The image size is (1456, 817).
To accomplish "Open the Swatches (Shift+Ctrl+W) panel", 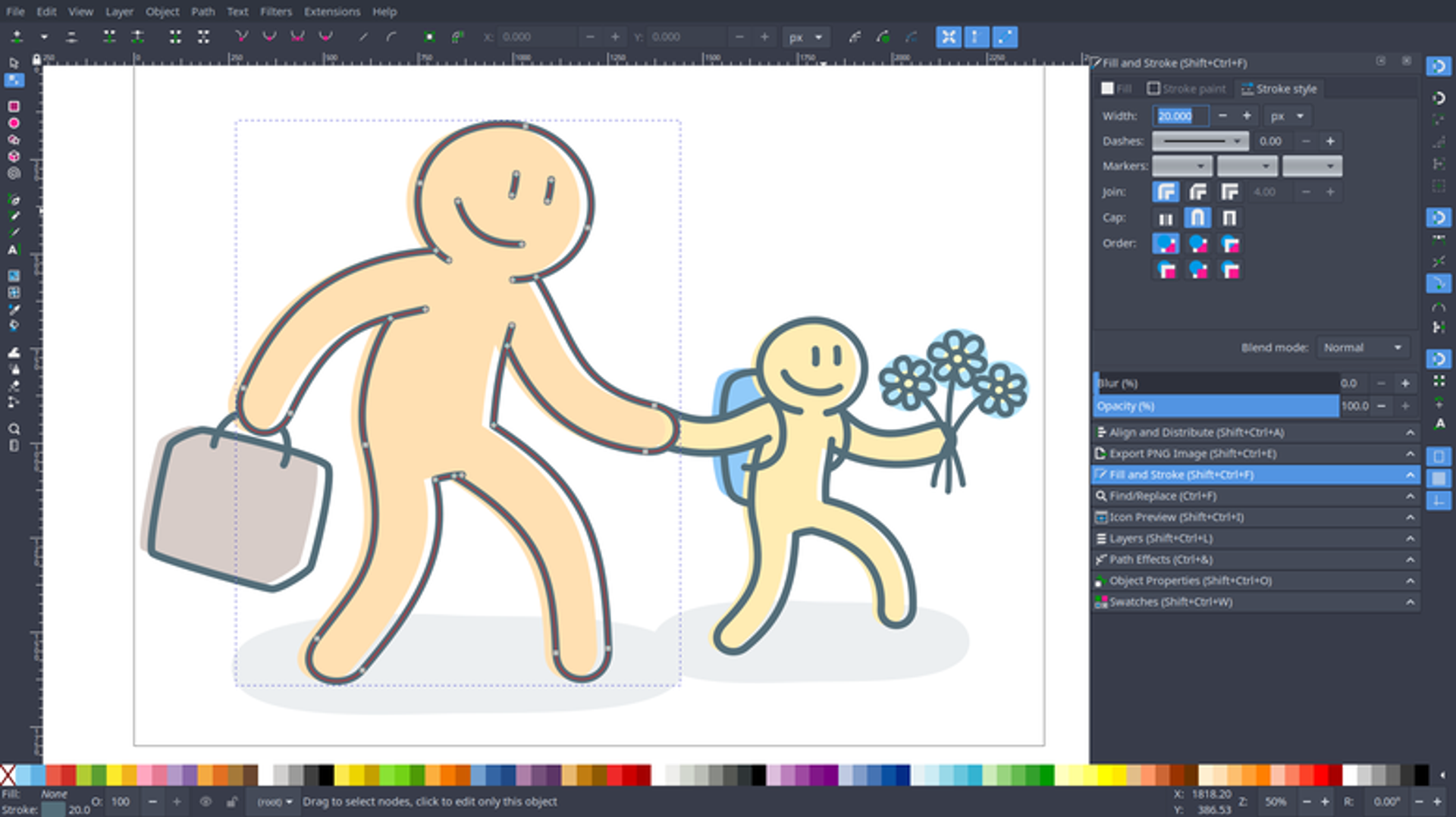I will coord(1256,603).
